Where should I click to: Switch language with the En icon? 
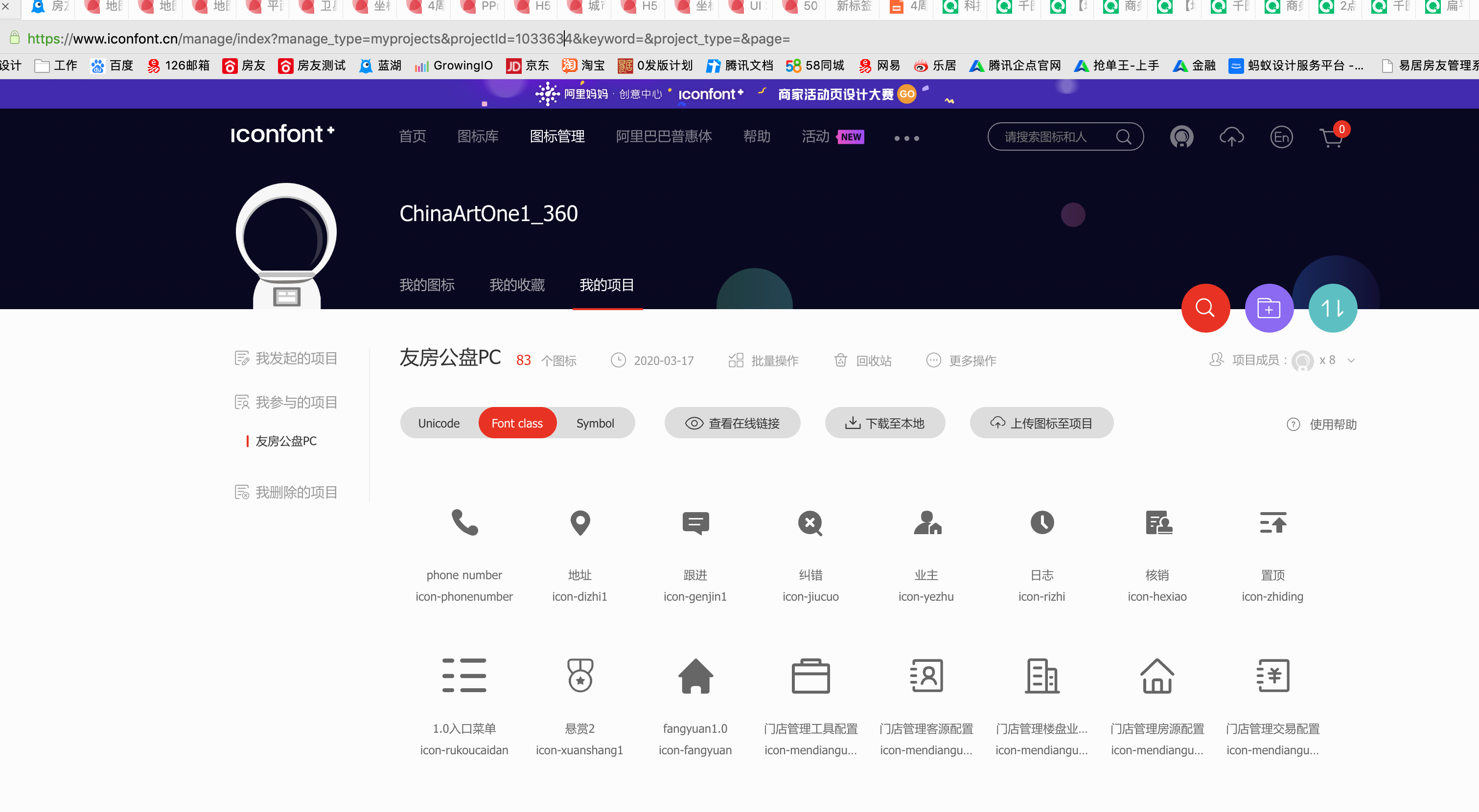pyautogui.click(x=1281, y=137)
